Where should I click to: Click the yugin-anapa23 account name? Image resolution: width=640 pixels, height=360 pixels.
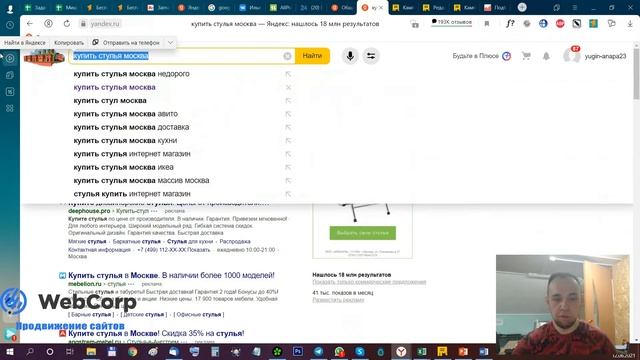[605, 56]
